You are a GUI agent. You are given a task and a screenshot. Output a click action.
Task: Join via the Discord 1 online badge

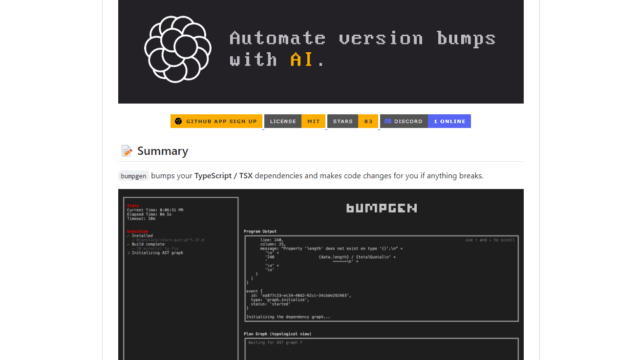point(425,121)
